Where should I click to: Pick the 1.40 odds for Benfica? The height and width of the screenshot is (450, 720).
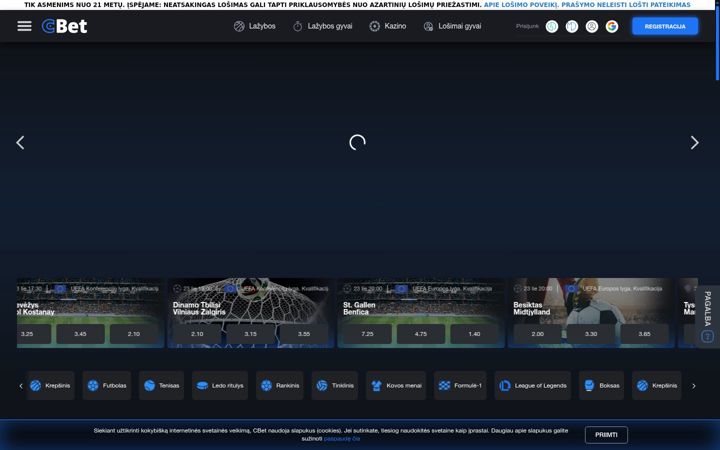pyautogui.click(x=474, y=334)
